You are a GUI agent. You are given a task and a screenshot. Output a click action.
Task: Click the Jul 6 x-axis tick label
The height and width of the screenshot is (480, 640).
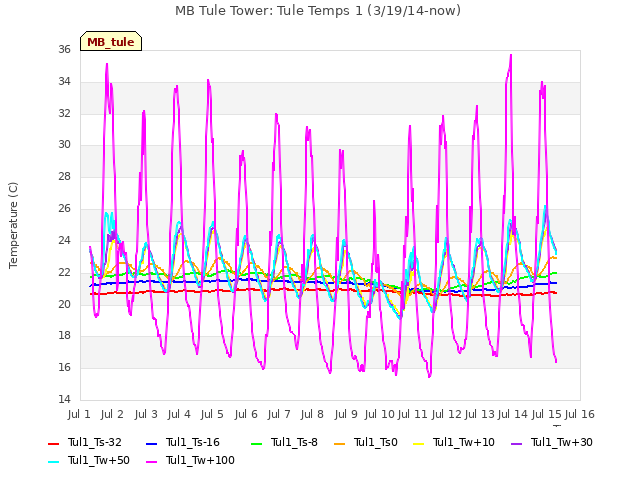(246, 414)
